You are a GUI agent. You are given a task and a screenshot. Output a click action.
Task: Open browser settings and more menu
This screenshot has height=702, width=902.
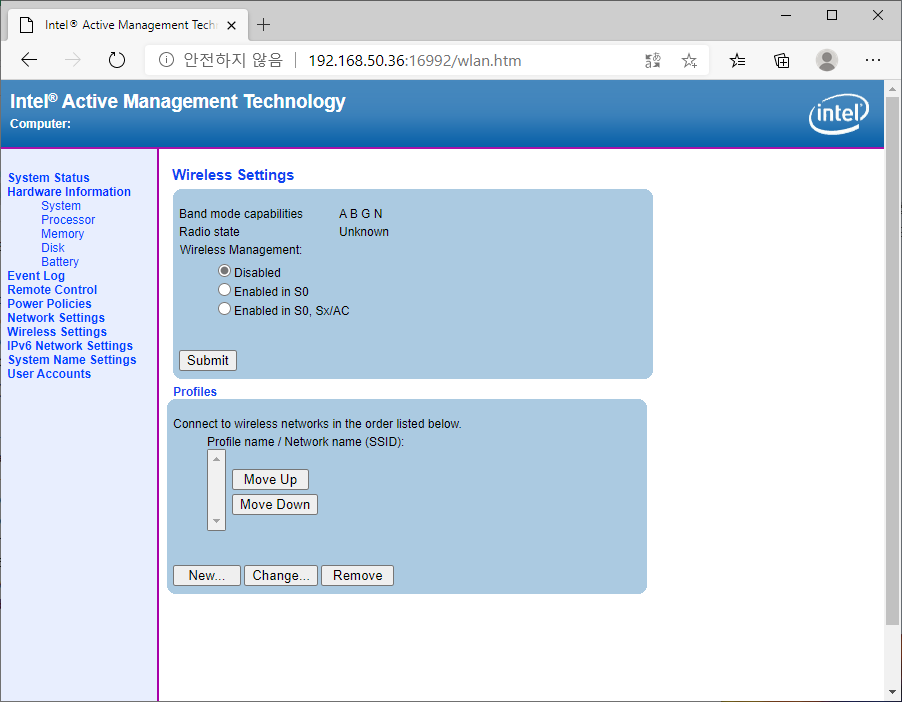click(873, 60)
